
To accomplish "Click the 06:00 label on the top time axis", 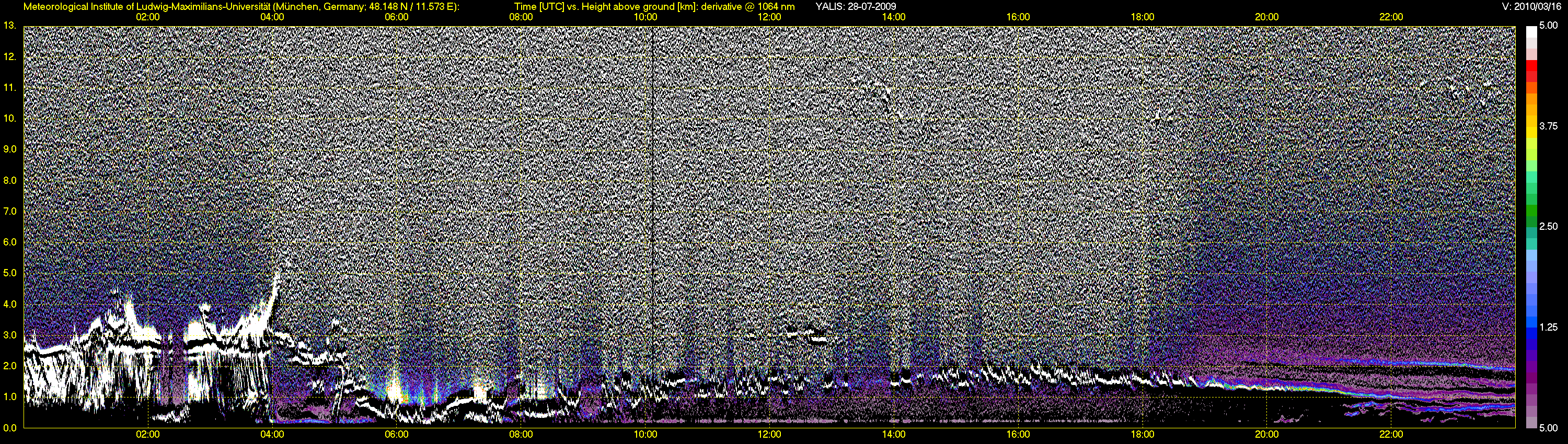I will pos(396,17).
